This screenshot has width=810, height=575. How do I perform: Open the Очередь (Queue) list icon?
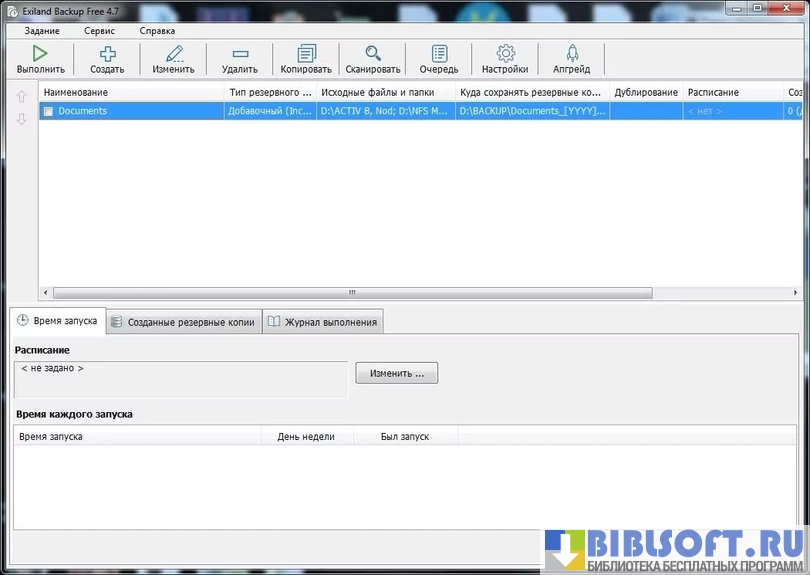coord(439,54)
